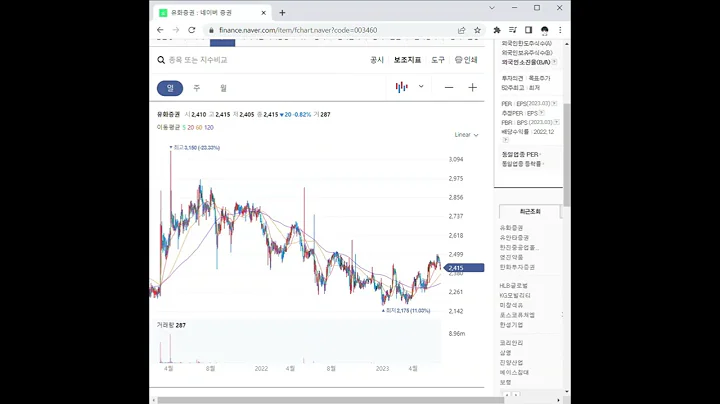Screen dimensions: 720x404
Task: Zoom in the chart with plus icon
Action: pyautogui.click(x=472, y=88)
